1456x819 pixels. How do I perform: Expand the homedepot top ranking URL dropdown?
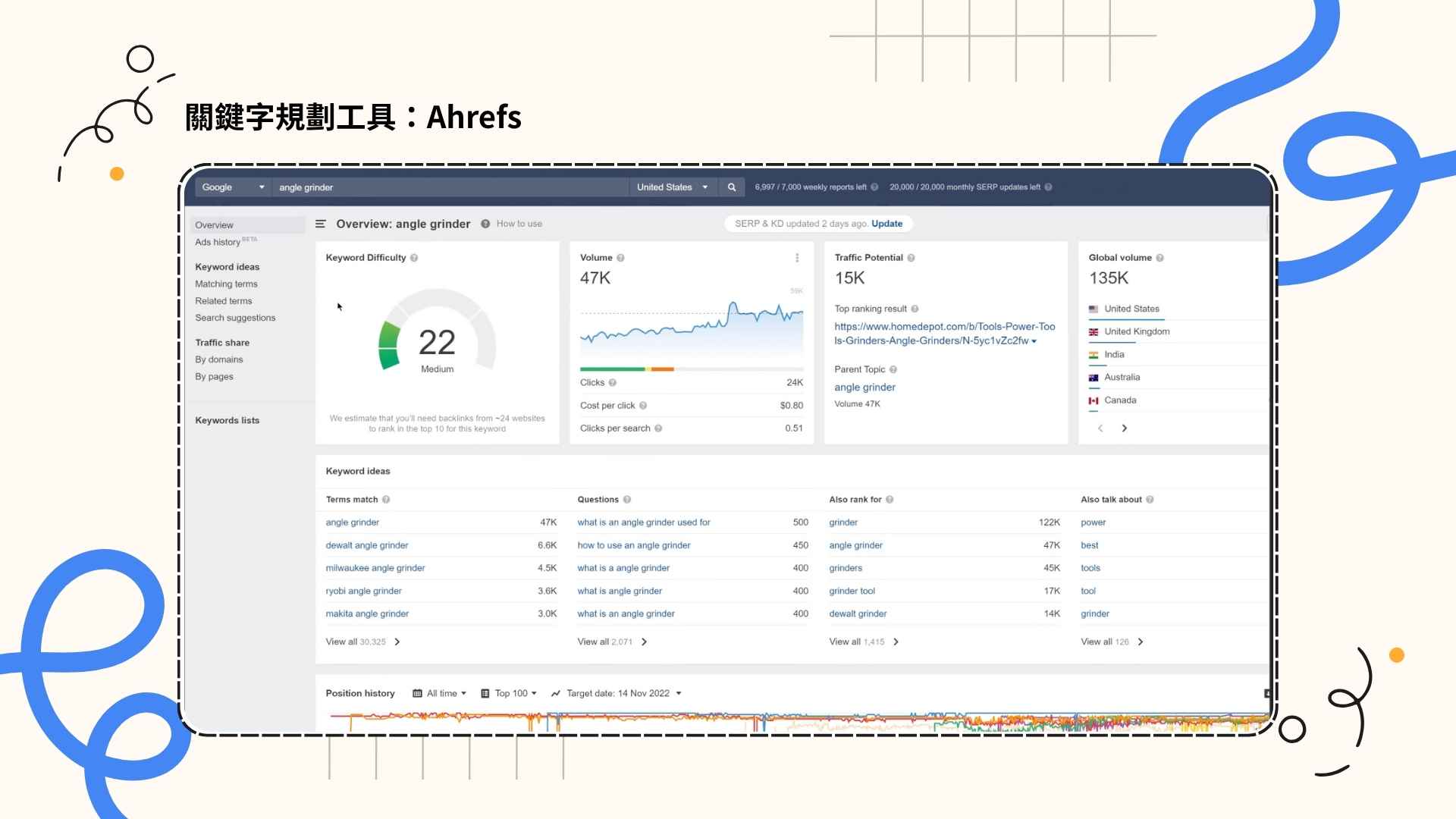(x=1034, y=341)
